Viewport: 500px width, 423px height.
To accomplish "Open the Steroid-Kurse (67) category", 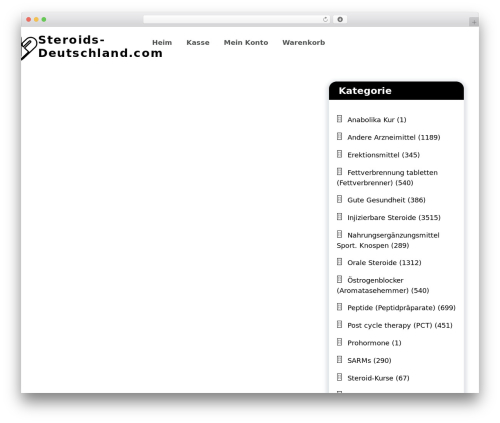I will point(378,378).
